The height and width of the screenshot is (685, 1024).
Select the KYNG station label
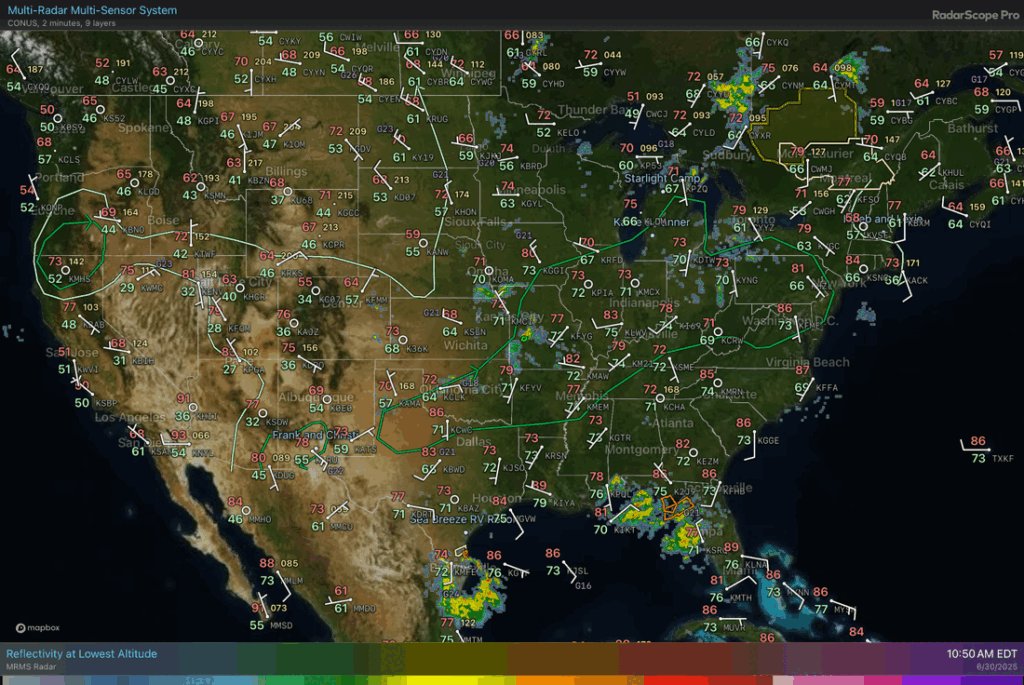pos(747,280)
